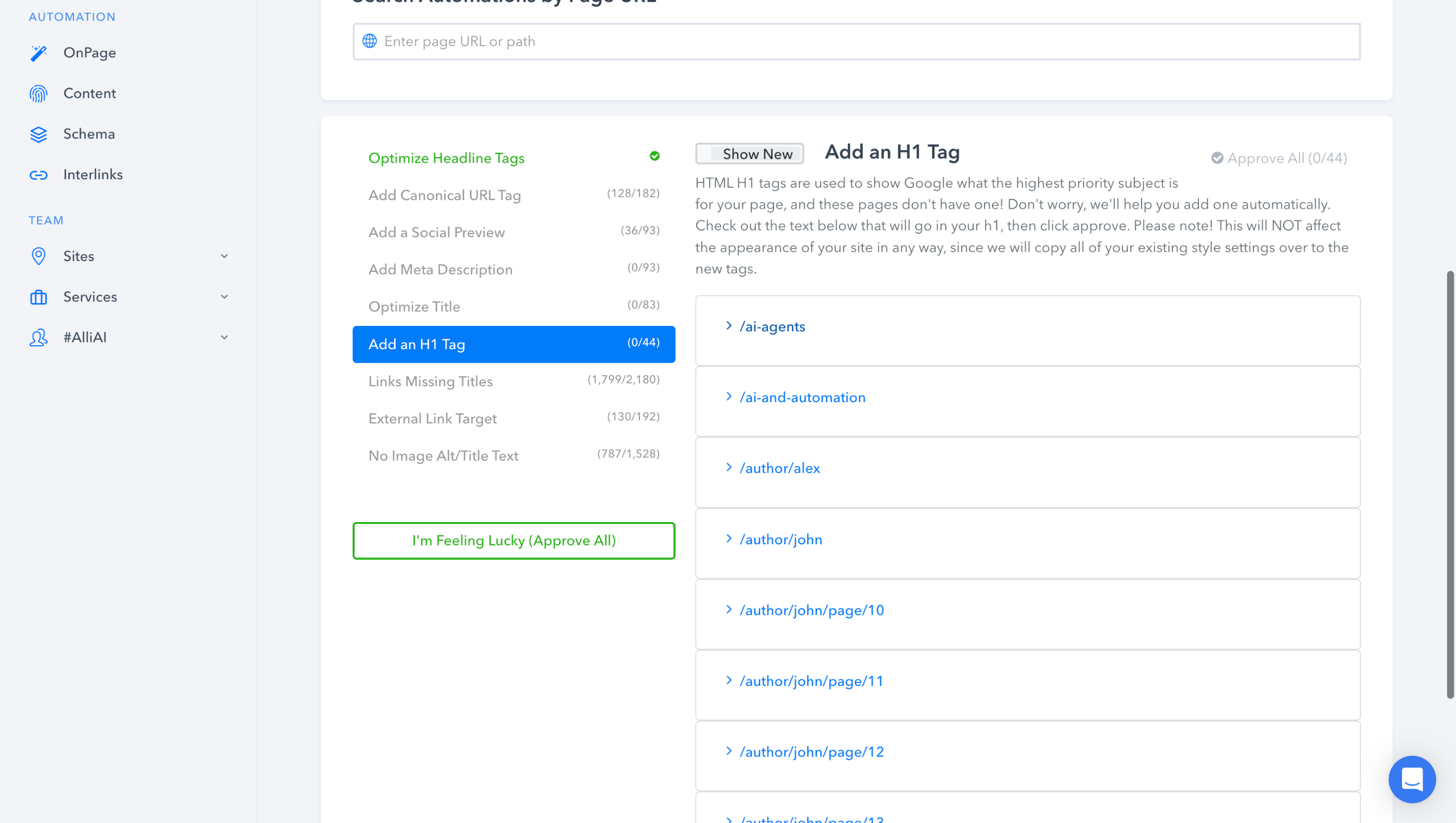Open the /ai-and-automation page link
Image resolution: width=1456 pixels, height=823 pixels.
point(802,398)
